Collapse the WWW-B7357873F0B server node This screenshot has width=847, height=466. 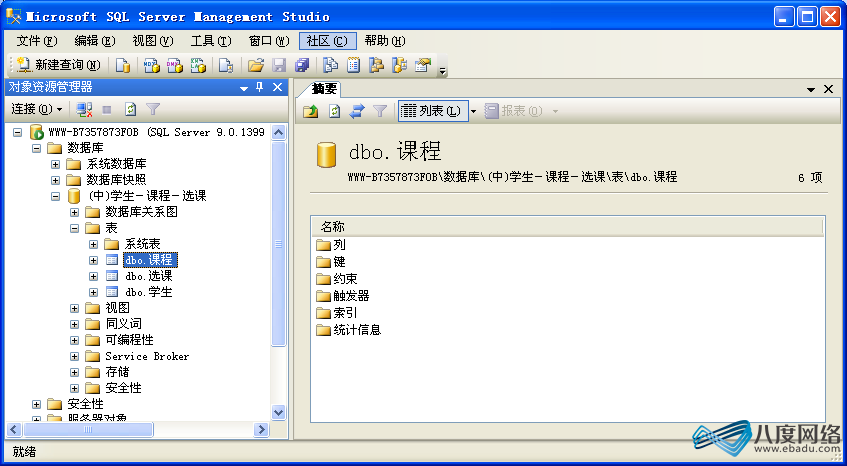coord(18,132)
